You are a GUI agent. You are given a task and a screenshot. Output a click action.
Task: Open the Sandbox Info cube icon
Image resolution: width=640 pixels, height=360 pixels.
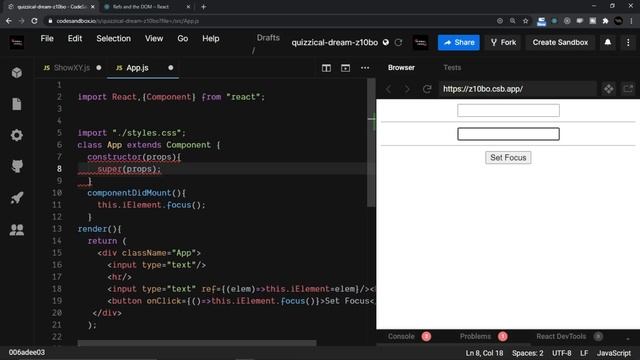pyautogui.click(x=17, y=73)
